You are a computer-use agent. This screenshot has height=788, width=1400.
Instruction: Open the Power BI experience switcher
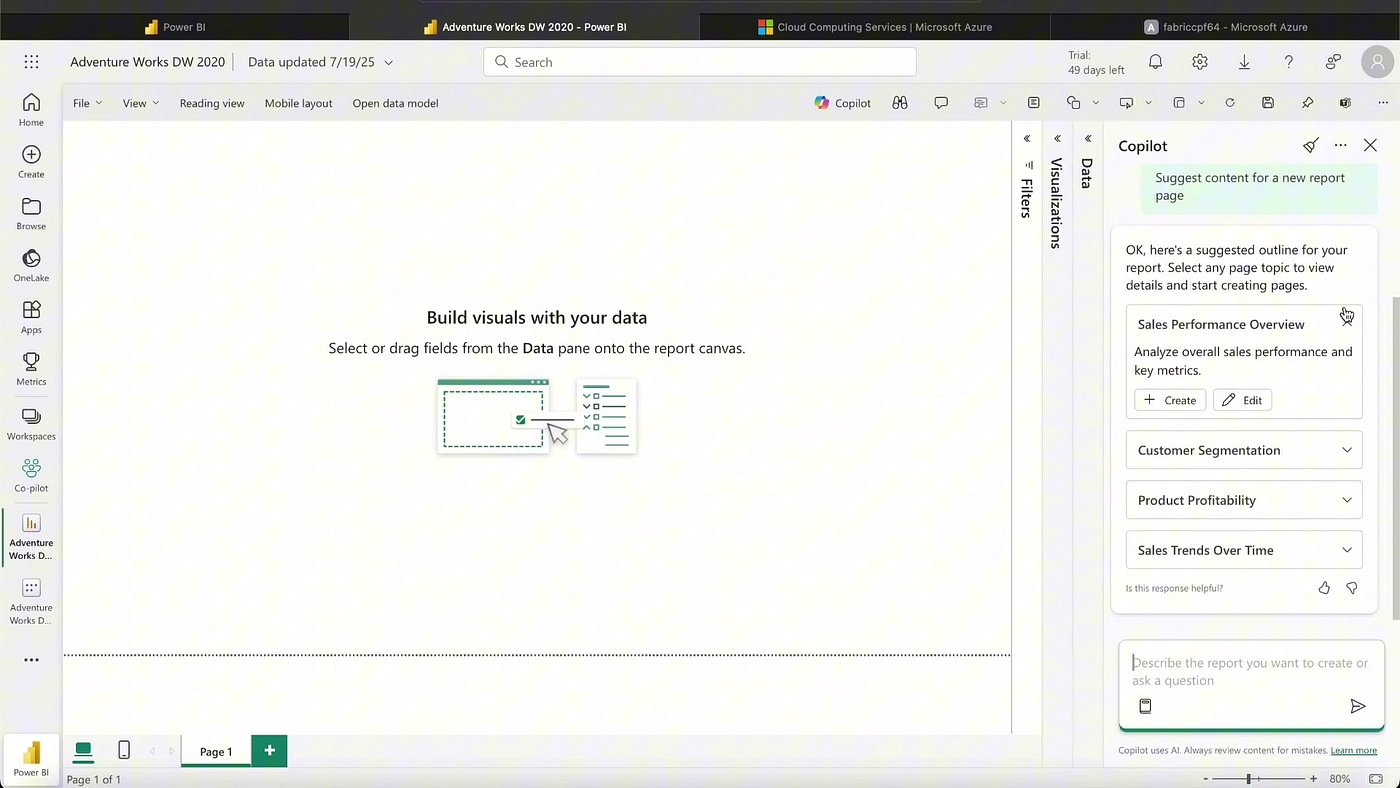31,759
